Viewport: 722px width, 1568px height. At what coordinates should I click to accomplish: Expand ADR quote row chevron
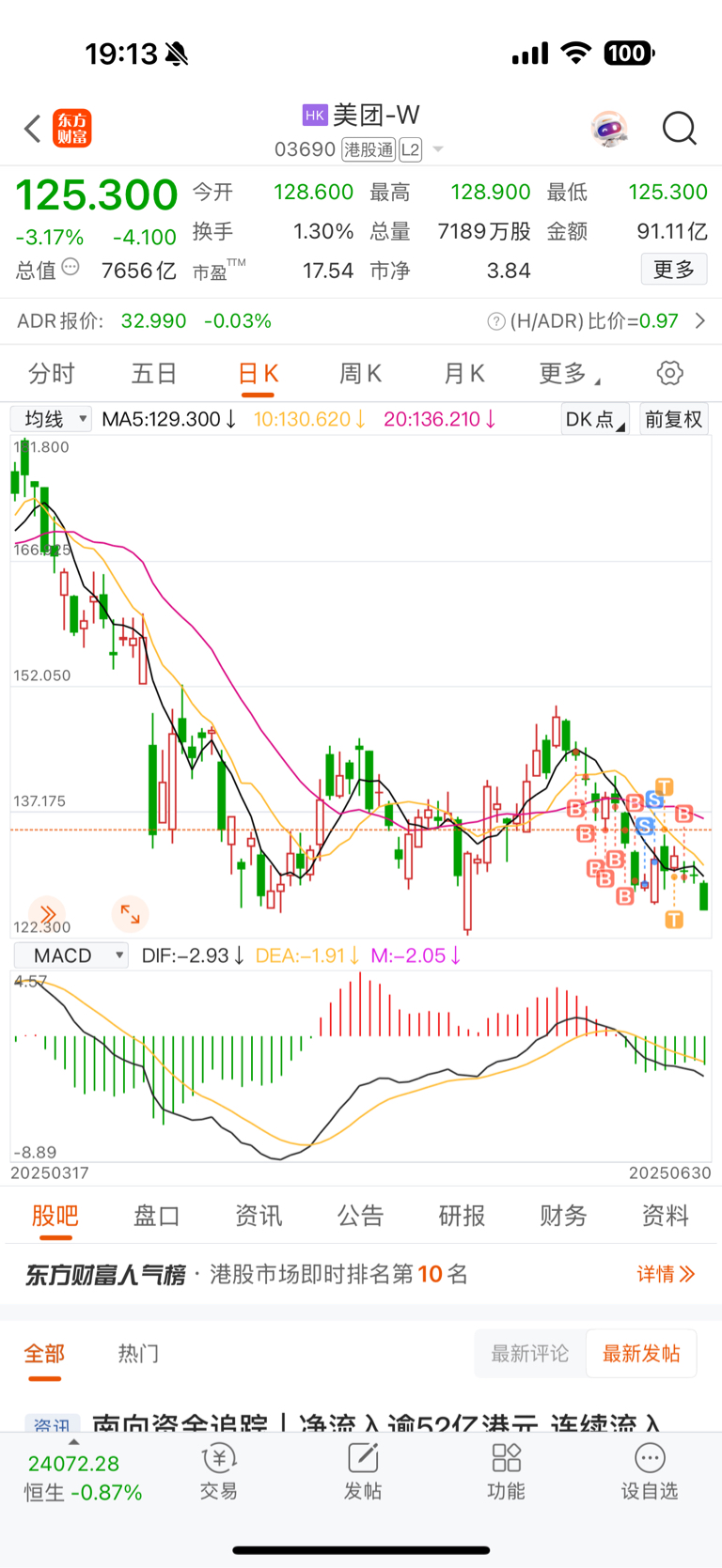(700, 321)
